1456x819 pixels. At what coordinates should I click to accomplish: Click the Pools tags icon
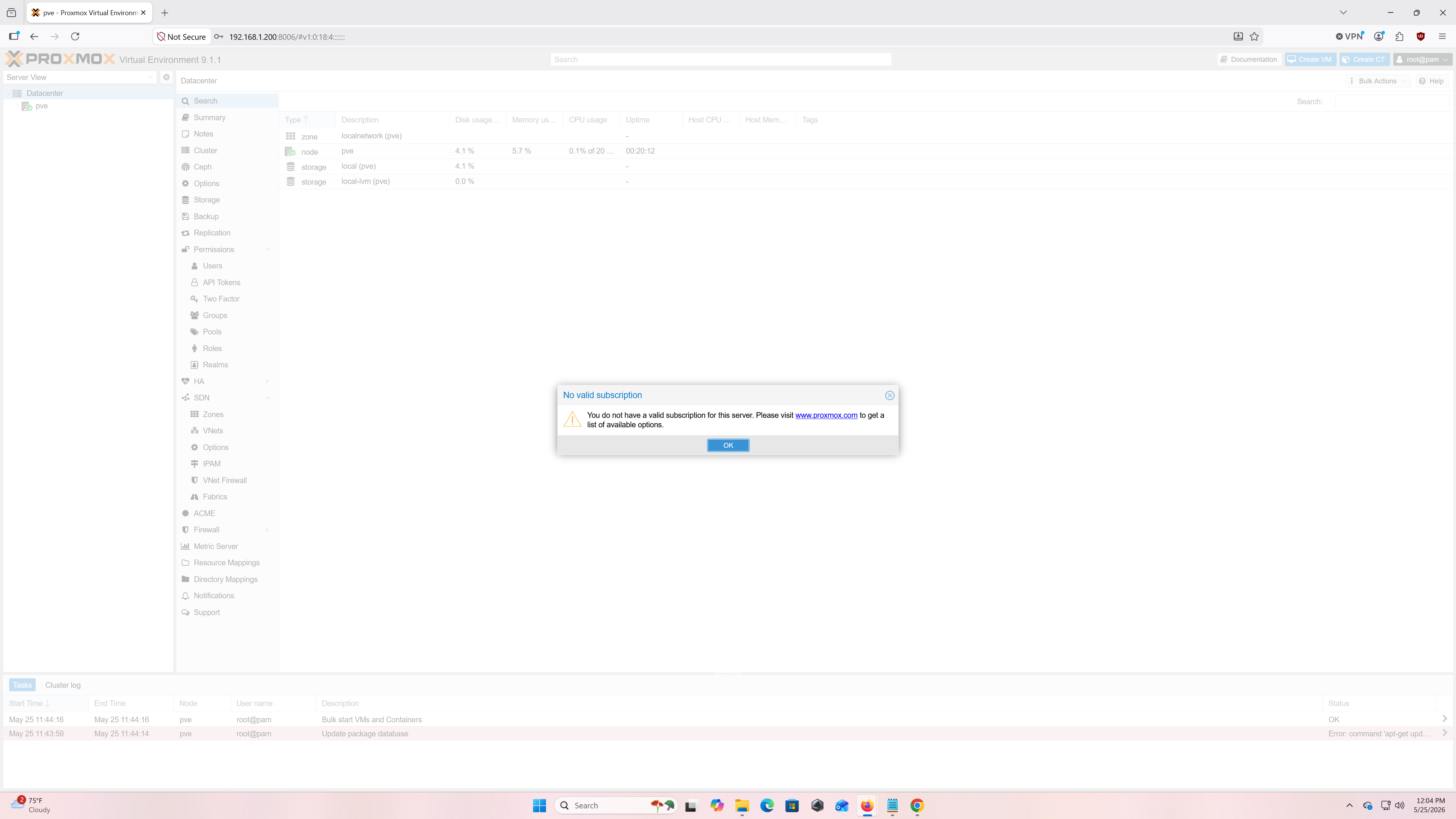195,332
